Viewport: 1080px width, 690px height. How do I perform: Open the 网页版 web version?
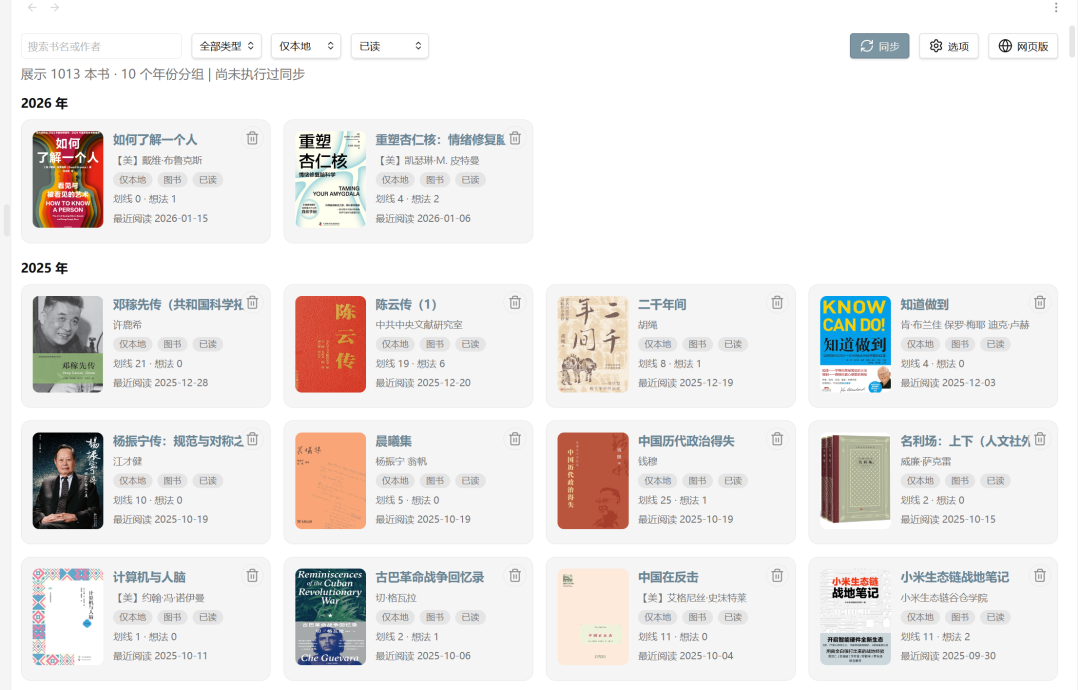[x=1023, y=46]
